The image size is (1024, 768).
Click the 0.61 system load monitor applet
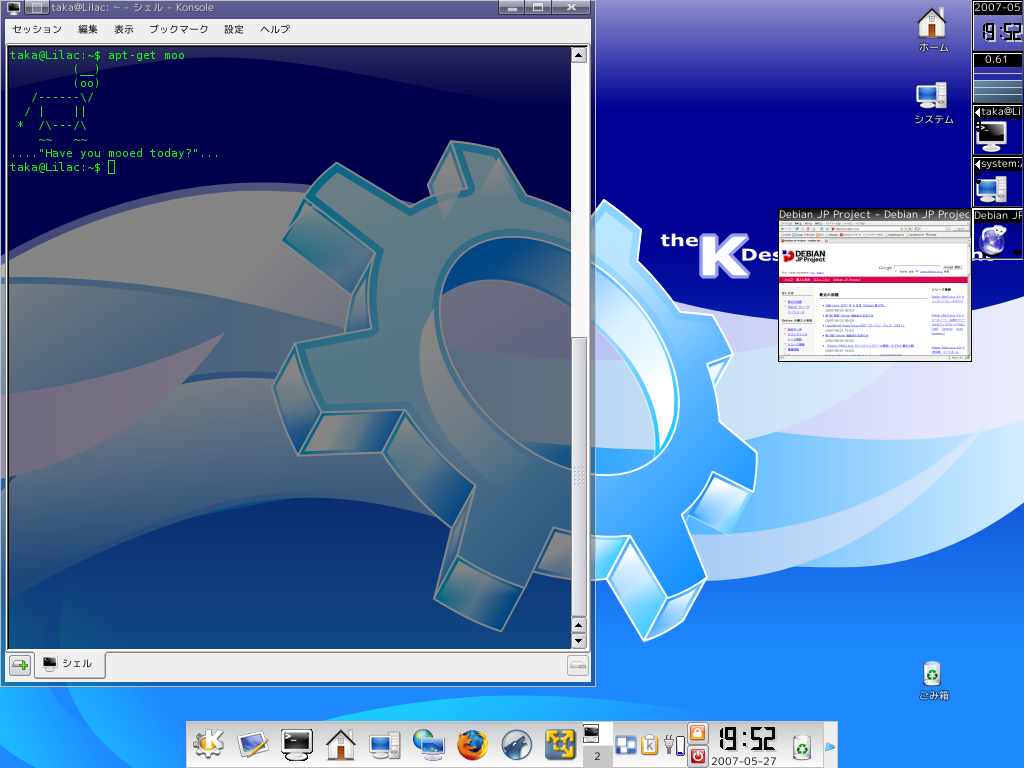(997, 78)
